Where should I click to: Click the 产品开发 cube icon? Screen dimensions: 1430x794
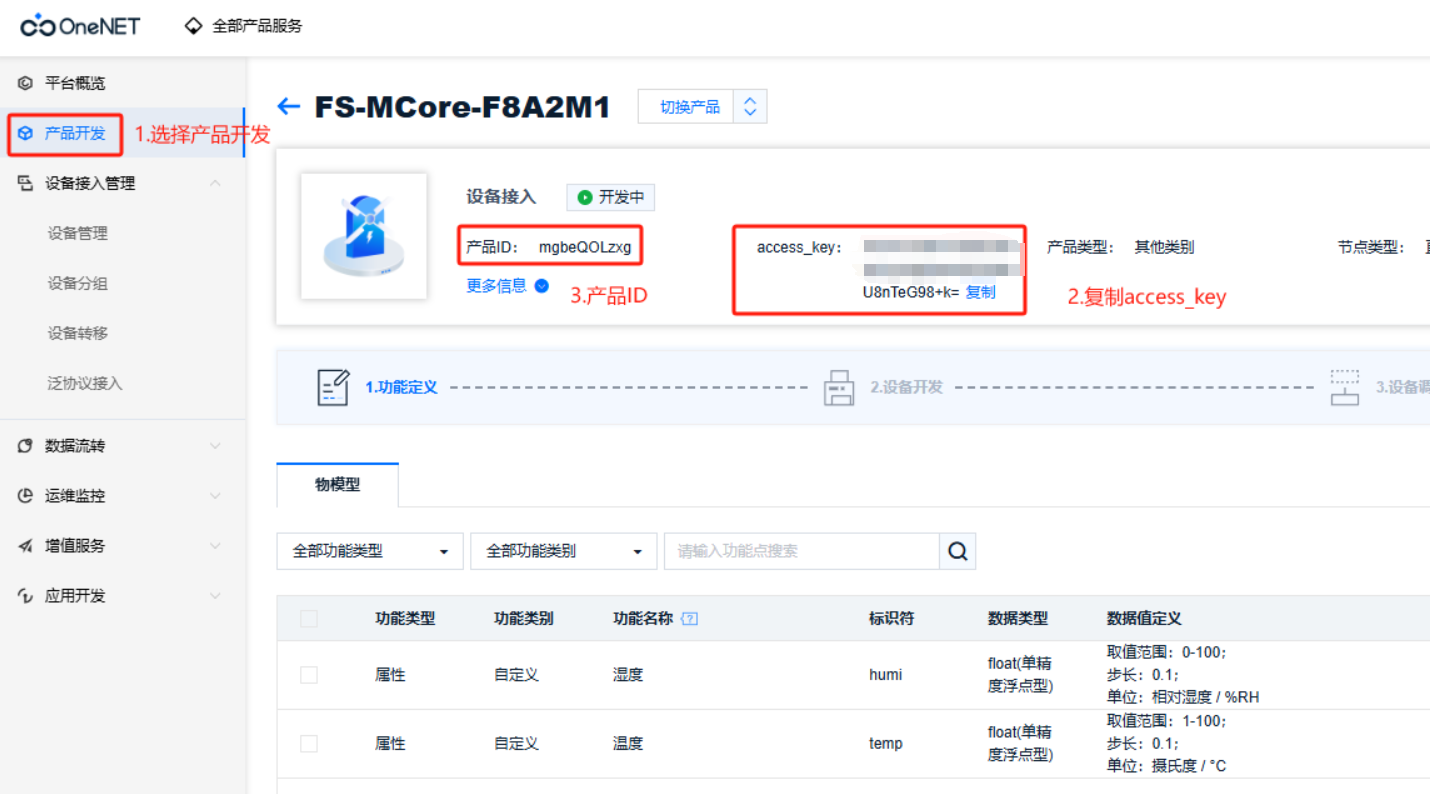tap(25, 133)
